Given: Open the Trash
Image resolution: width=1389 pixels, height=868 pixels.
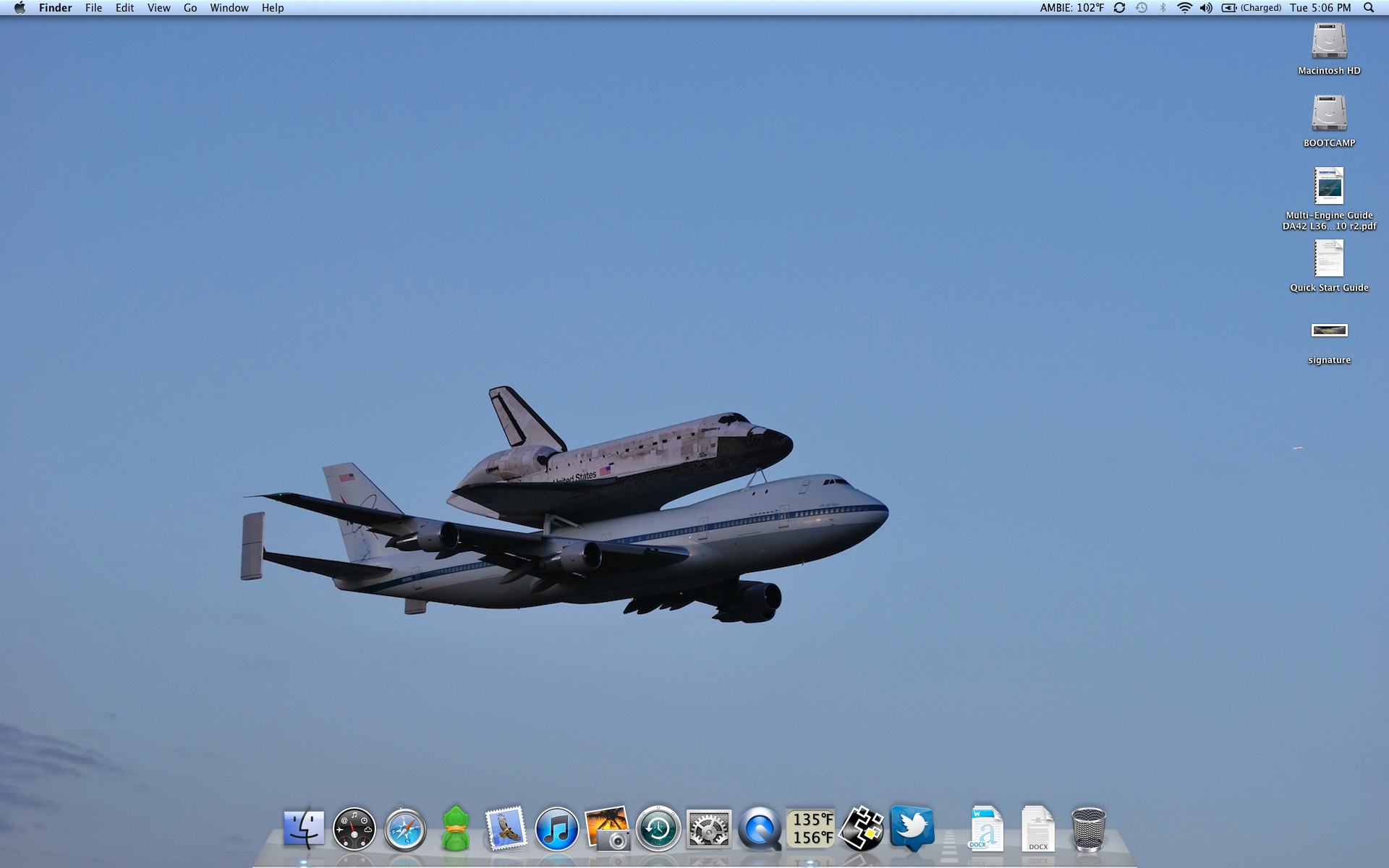Looking at the screenshot, I should [x=1088, y=829].
